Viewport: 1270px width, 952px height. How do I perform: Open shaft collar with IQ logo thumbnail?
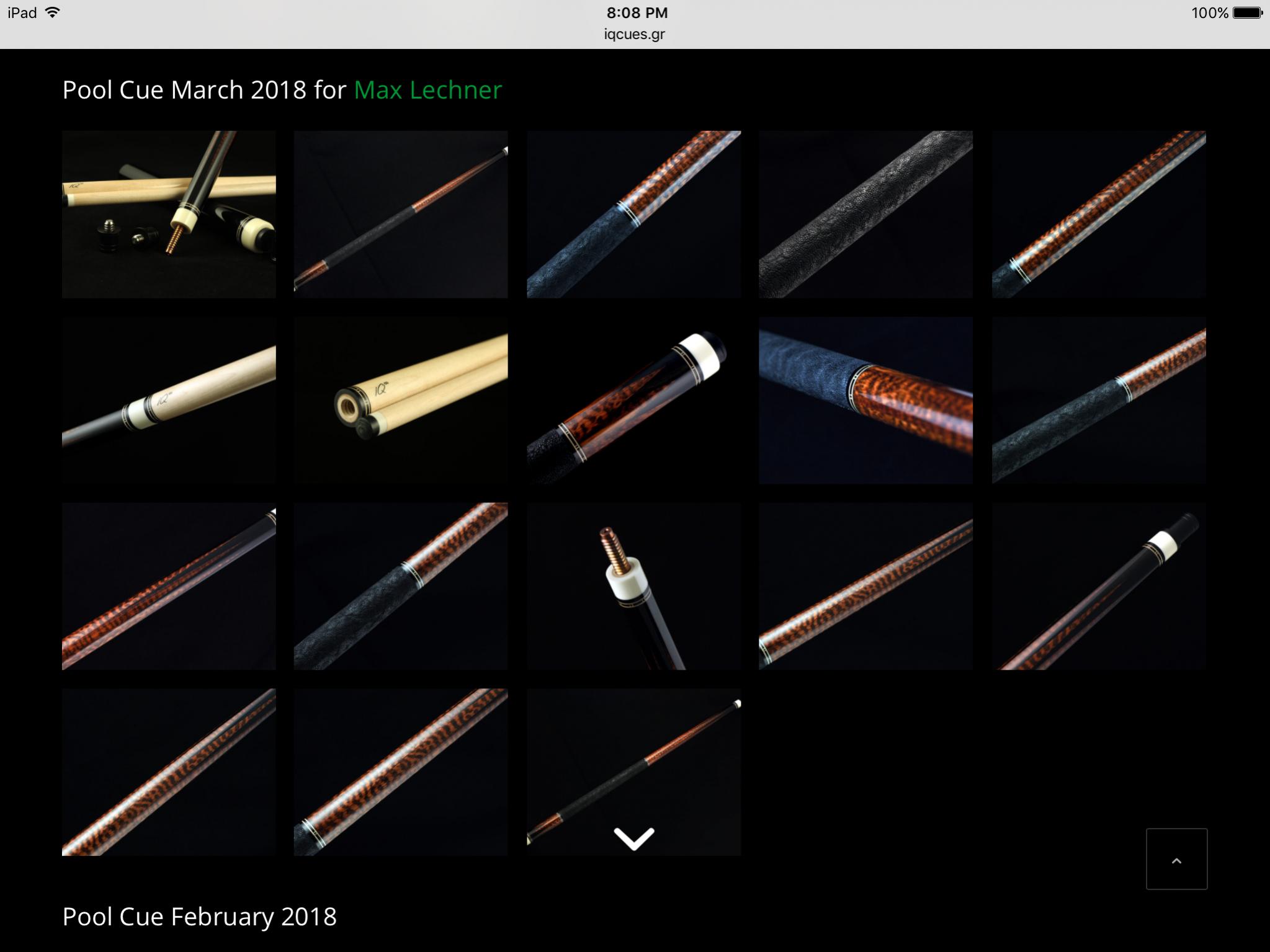pos(169,400)
